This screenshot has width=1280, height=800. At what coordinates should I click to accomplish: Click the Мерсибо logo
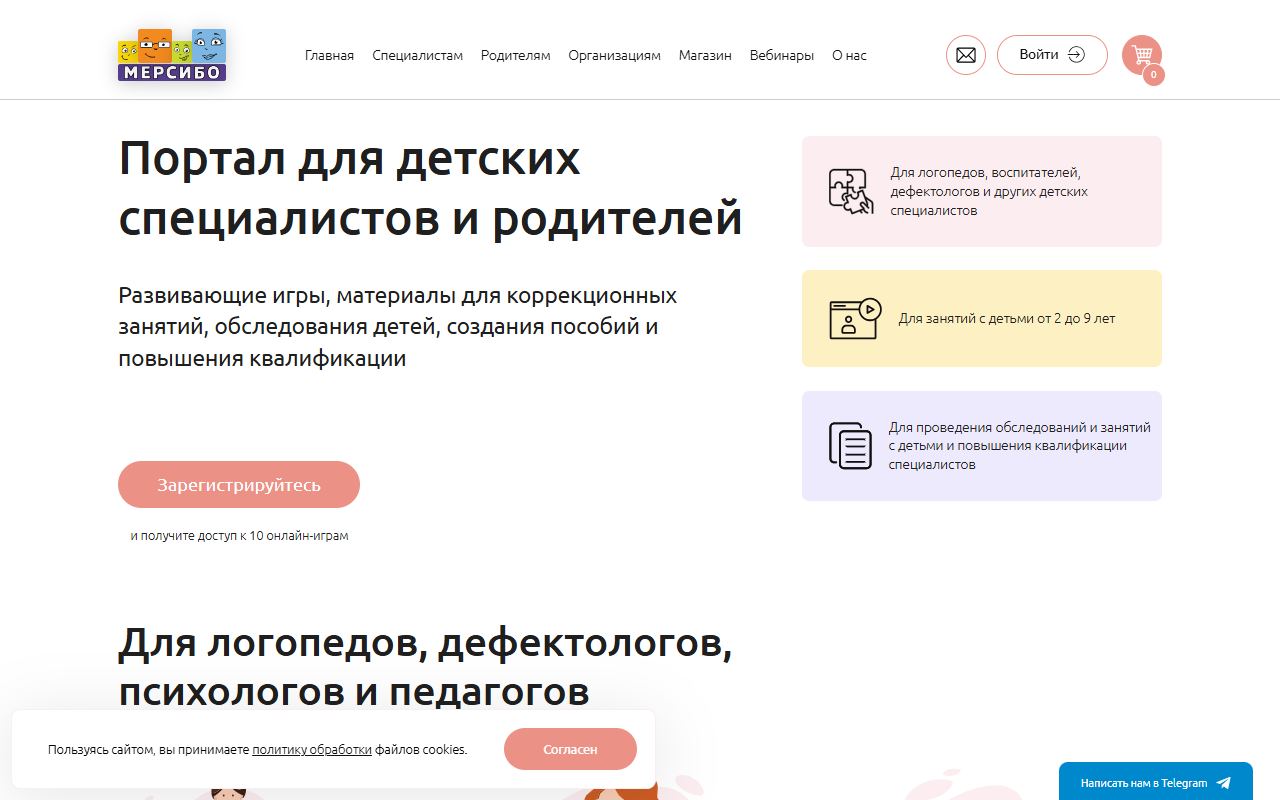172,55
